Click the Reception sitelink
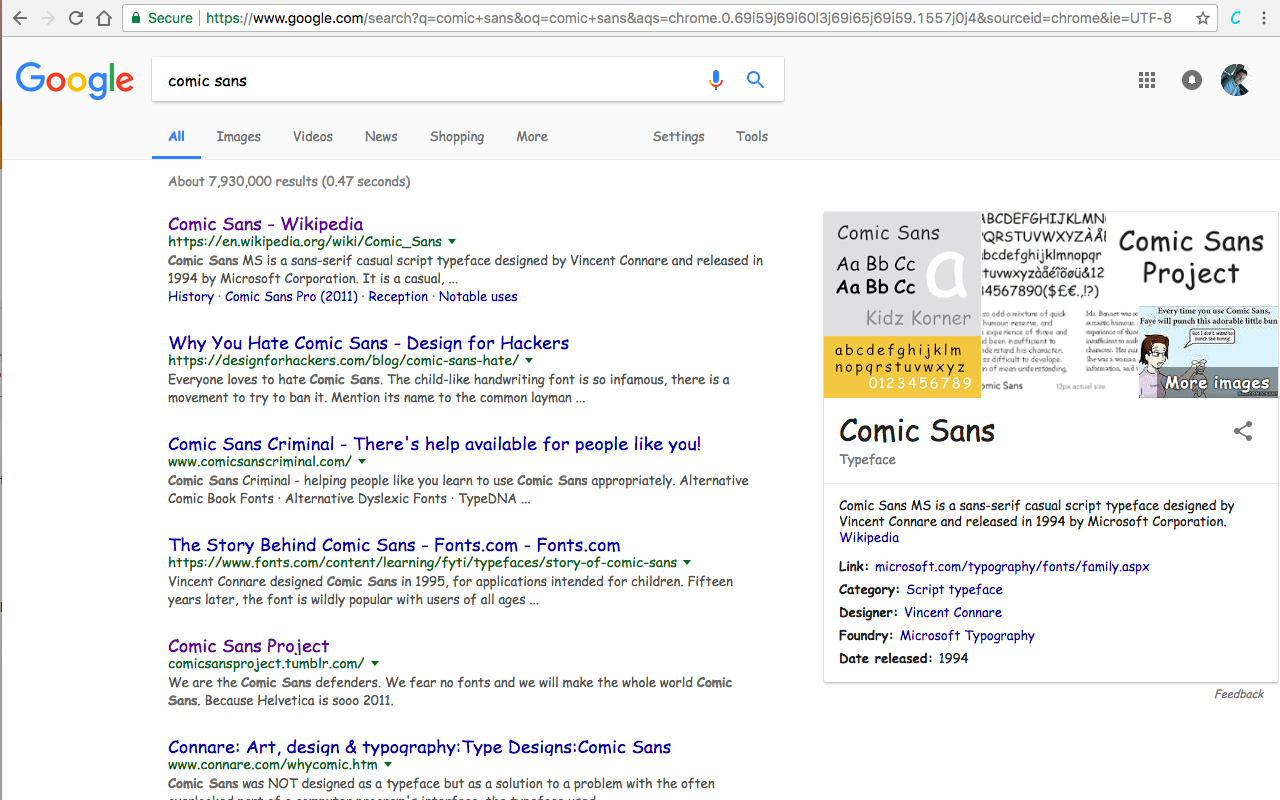Screen dimensions: 1280x800 coord(398,297)
